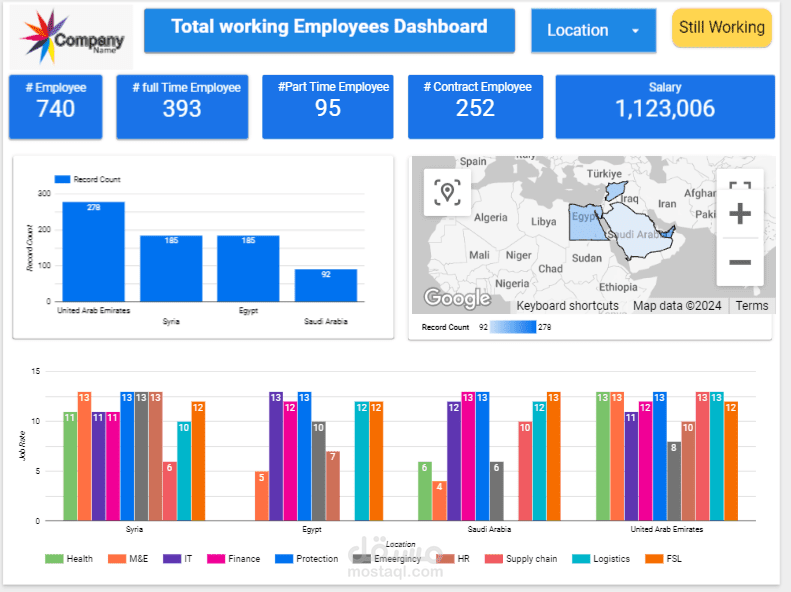Click the Map data ©2024 text
This screenshot has width=791, height=592.
677,306
